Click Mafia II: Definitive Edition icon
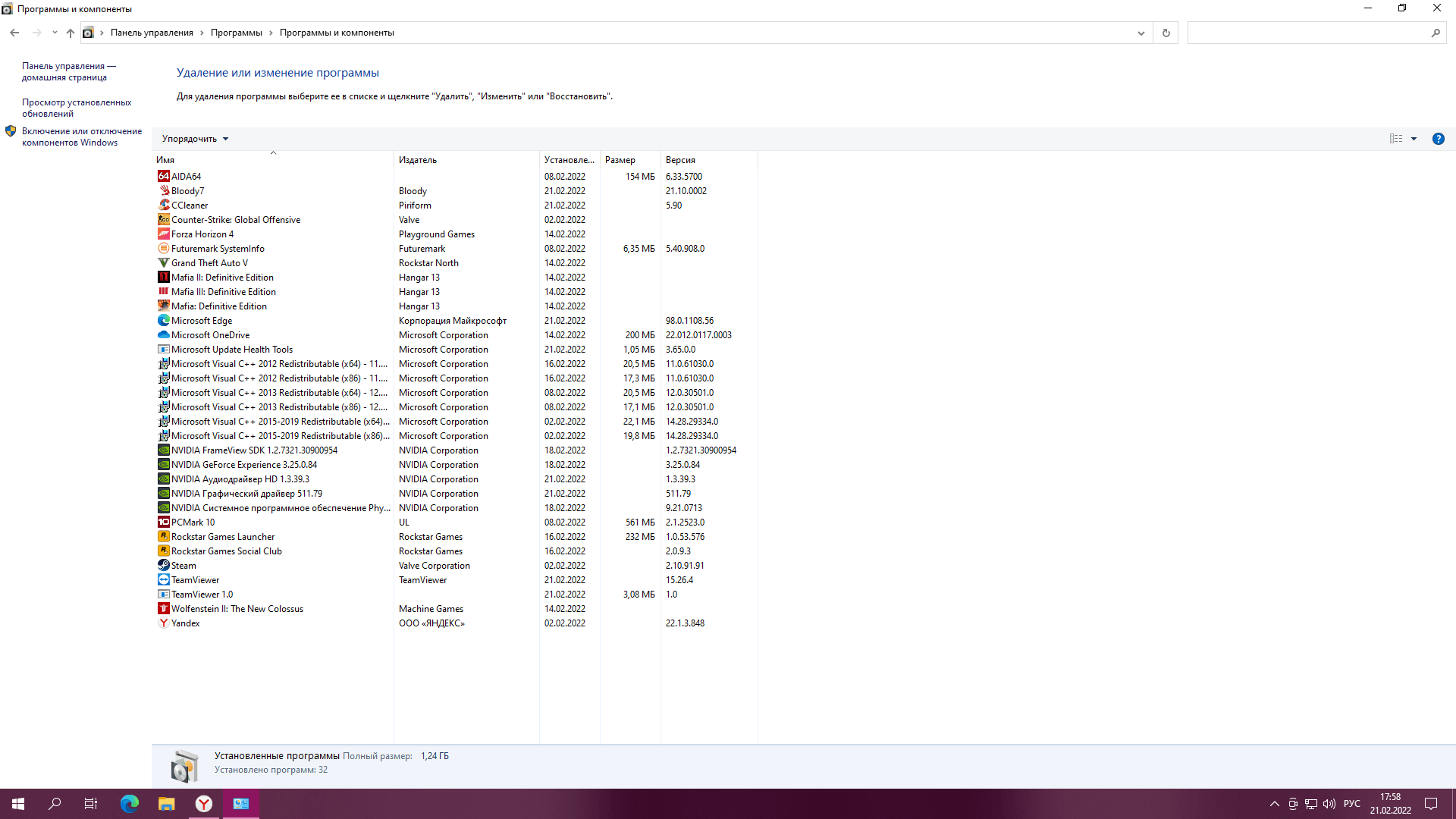1456x819 pixels. [163, 277]
